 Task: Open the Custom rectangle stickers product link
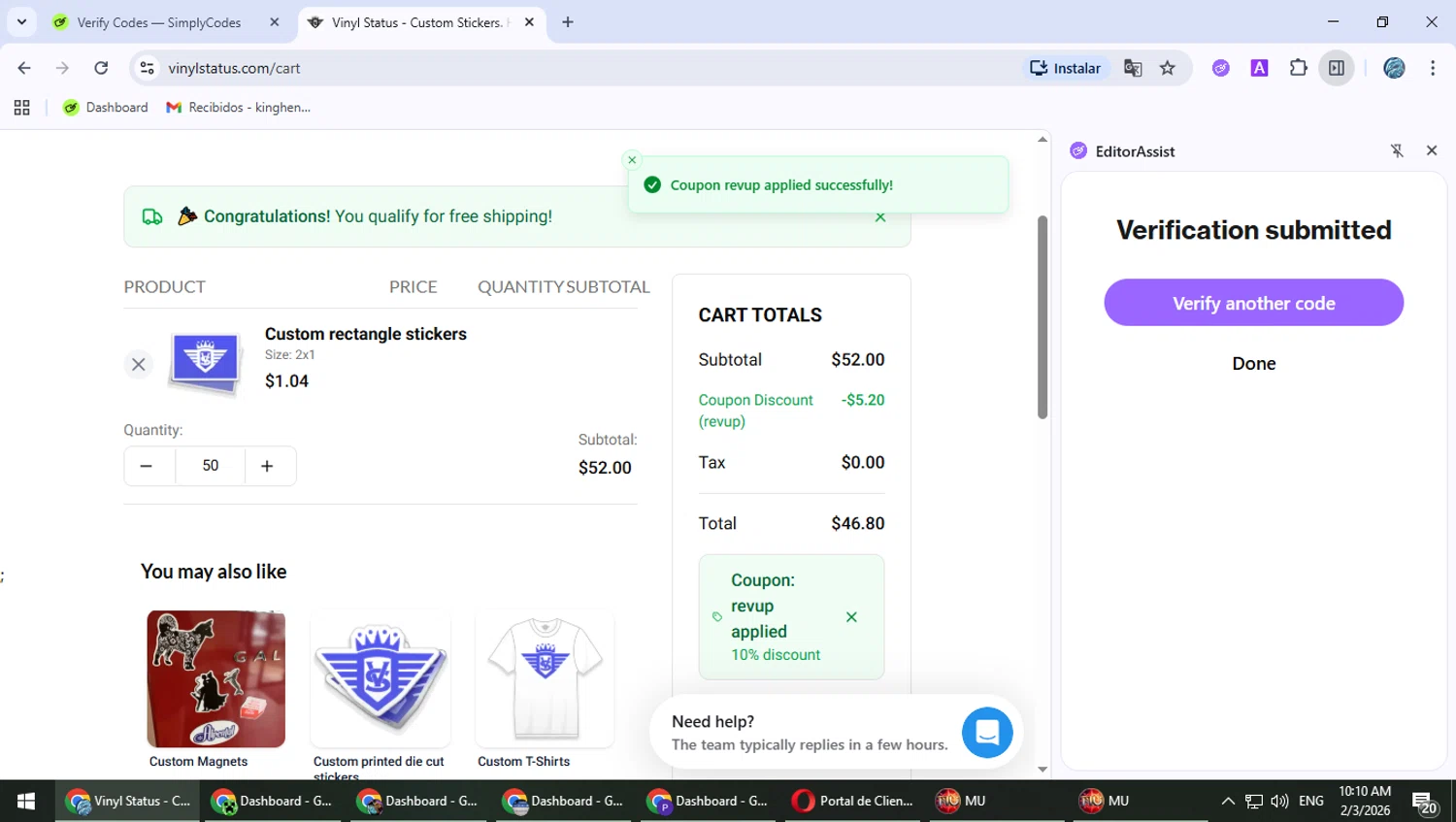point(366,334)
